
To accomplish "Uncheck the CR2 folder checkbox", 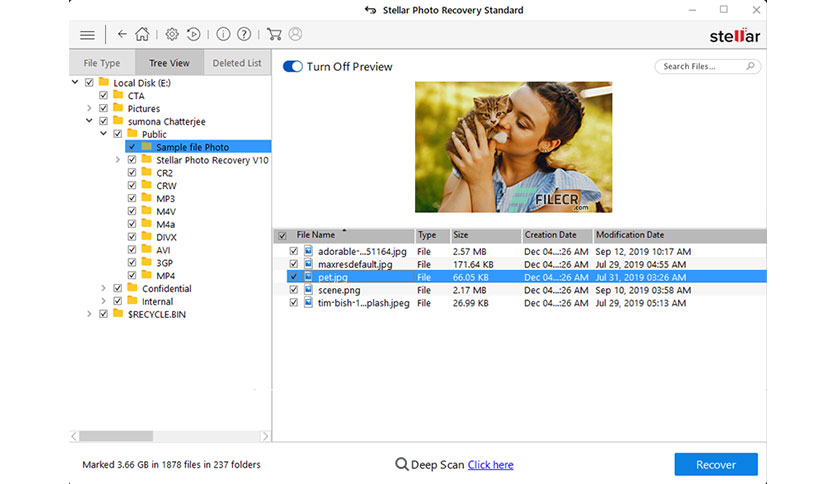I will pos(132,172).
